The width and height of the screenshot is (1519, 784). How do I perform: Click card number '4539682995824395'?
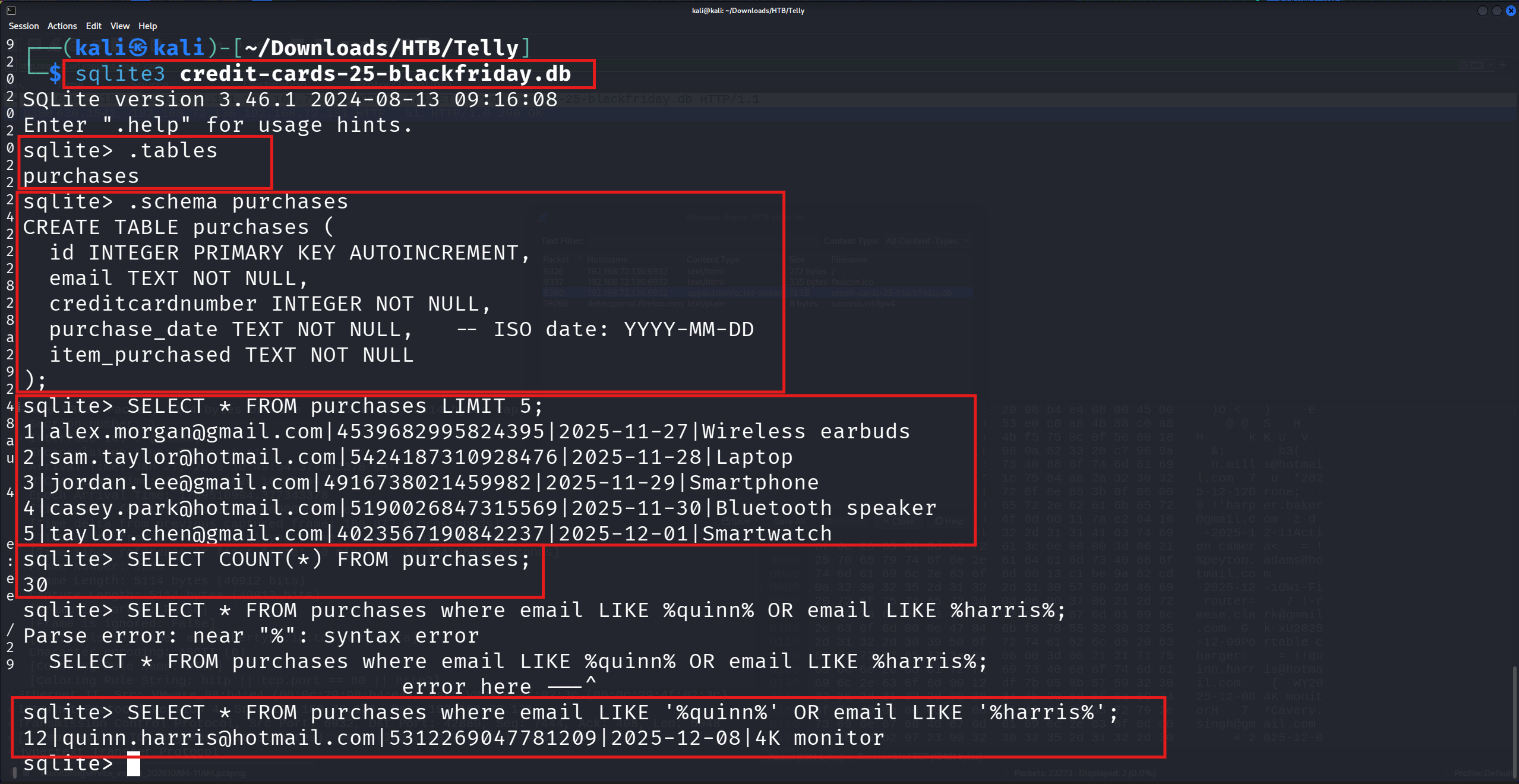point(441,432)
